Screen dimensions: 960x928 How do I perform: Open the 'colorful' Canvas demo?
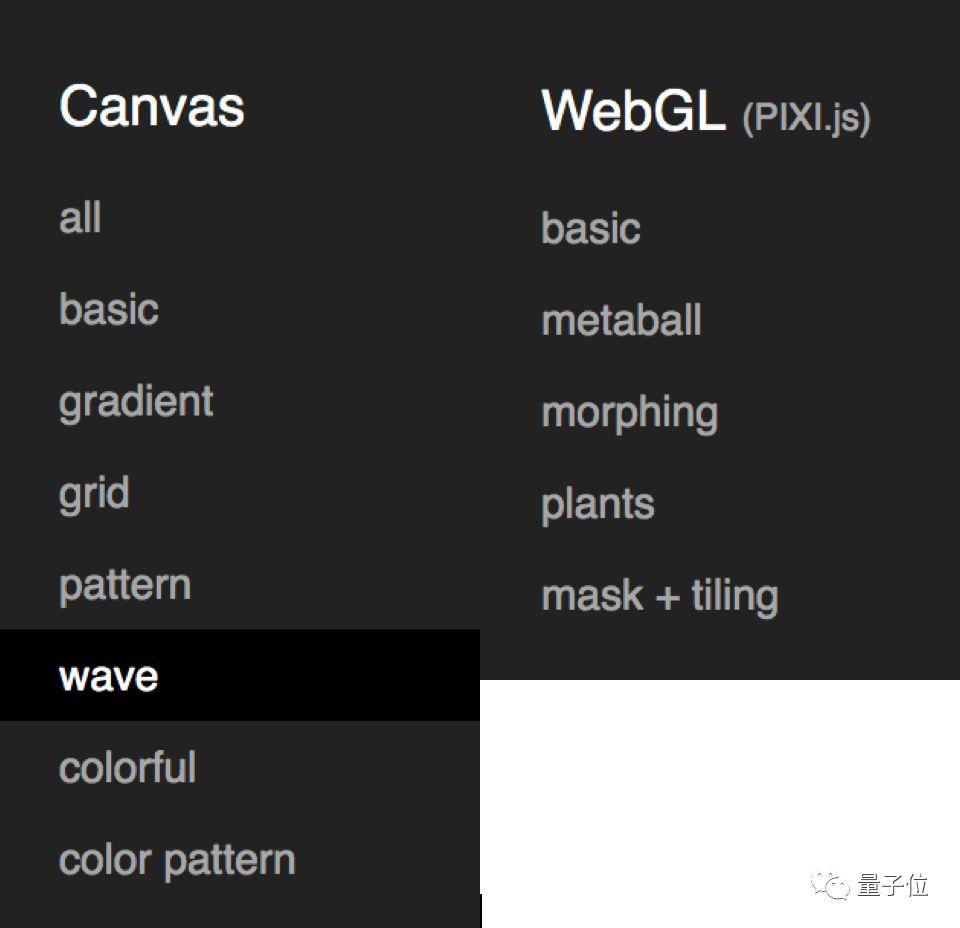coord(127,768)
